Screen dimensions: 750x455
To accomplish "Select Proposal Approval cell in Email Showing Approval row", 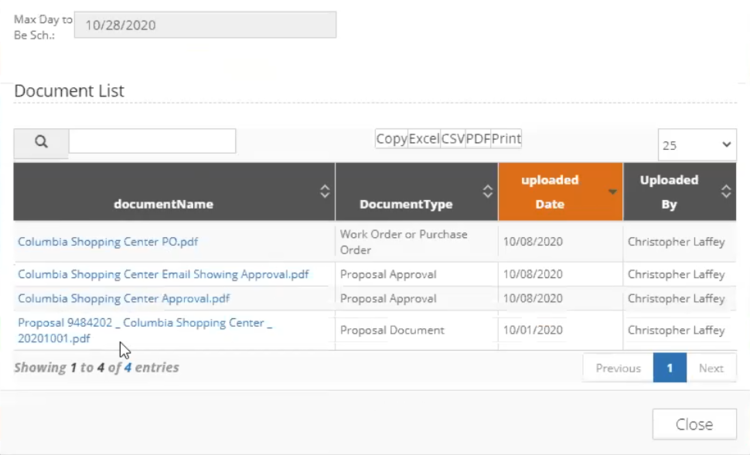I will tap(417, 274).
